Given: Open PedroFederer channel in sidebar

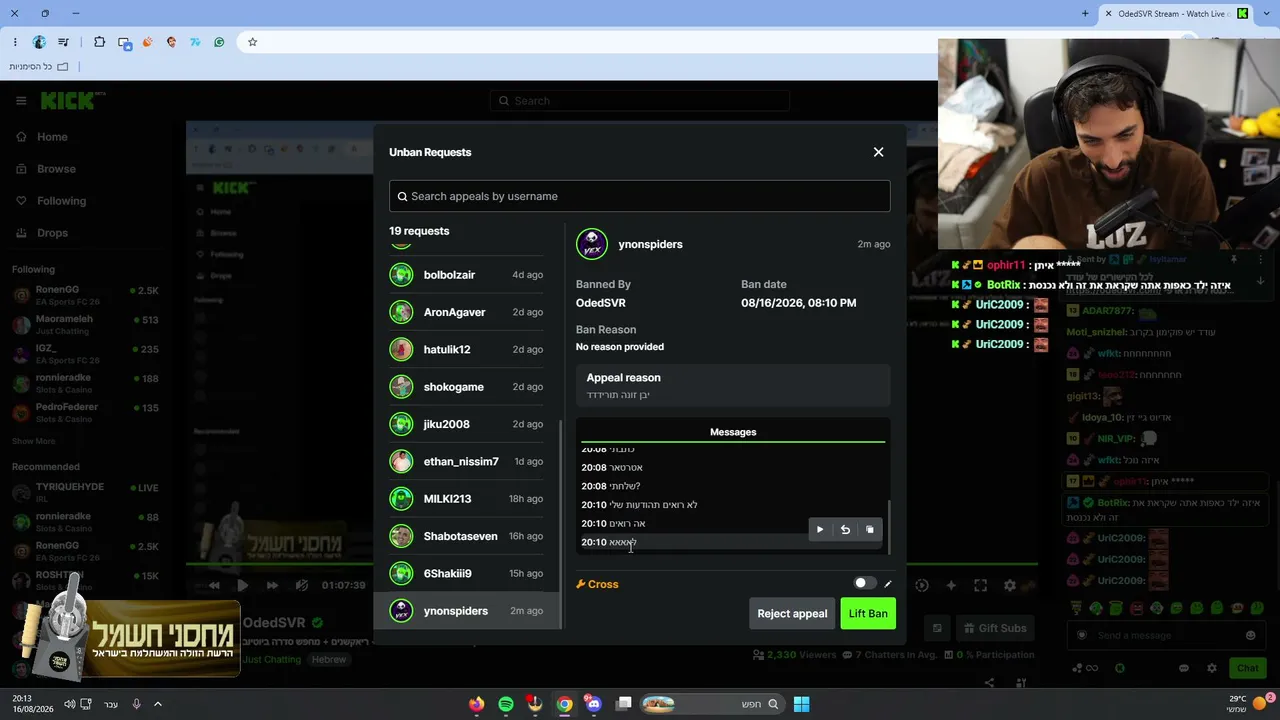Looking at the screenshot, I should [x=86, y=412].
